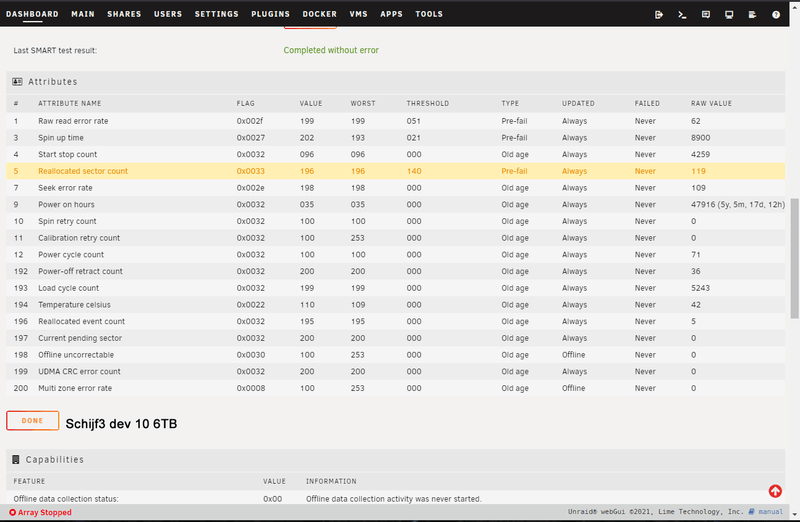Image resolution: width=800 pixels, height=522 pixels.
Task: Click the Attributes section card icon
Action: coord(17,82)
